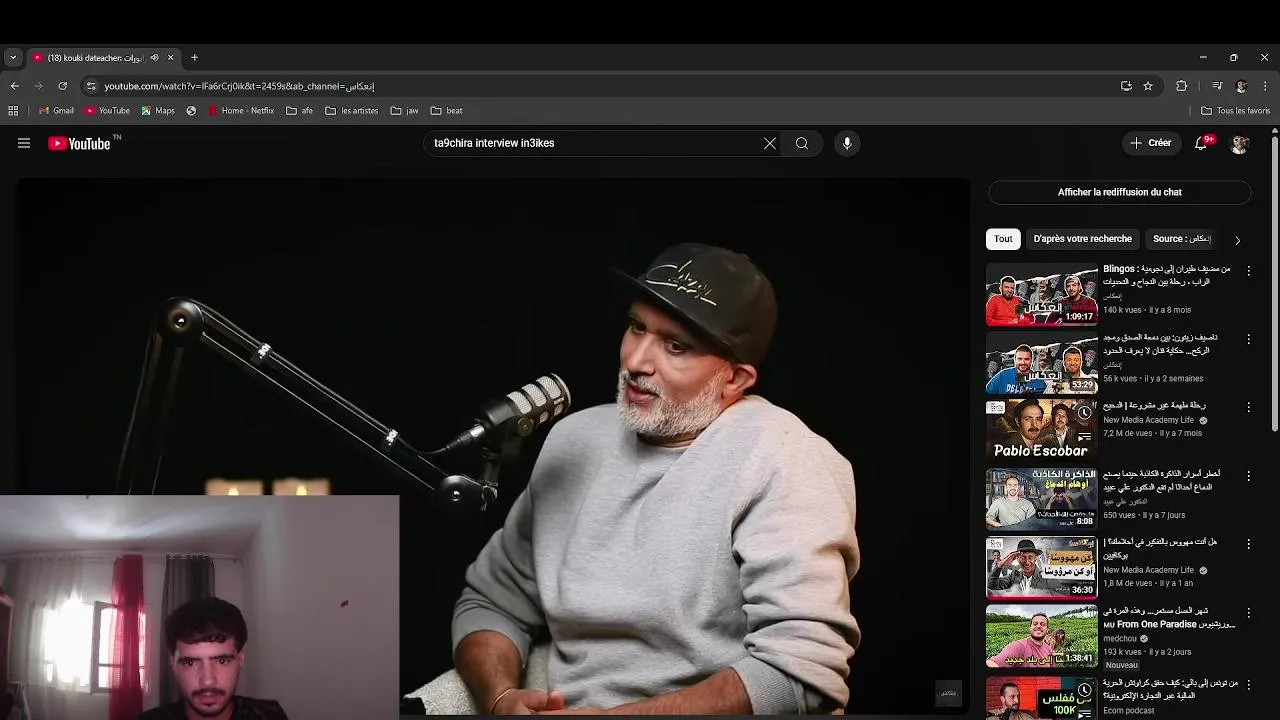Bookmark this page with the star icon
Screen dimensions: 1280x720
coord(1148,86)
